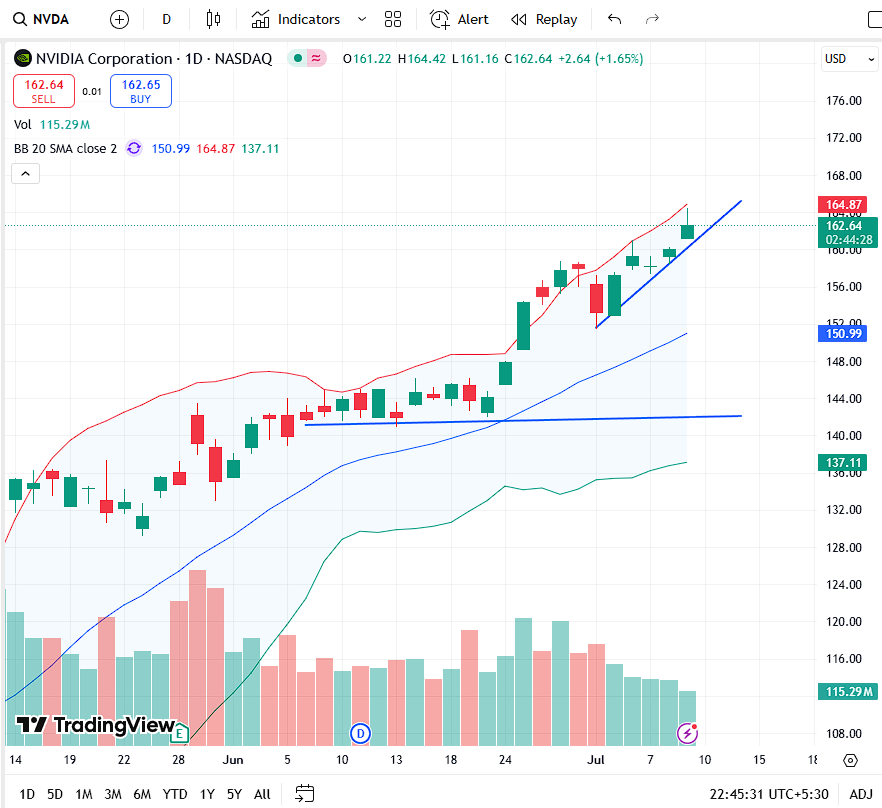This screenshot has height=808, width=882.
Task: Open the dividend D marker
Action: coord(360,733)
